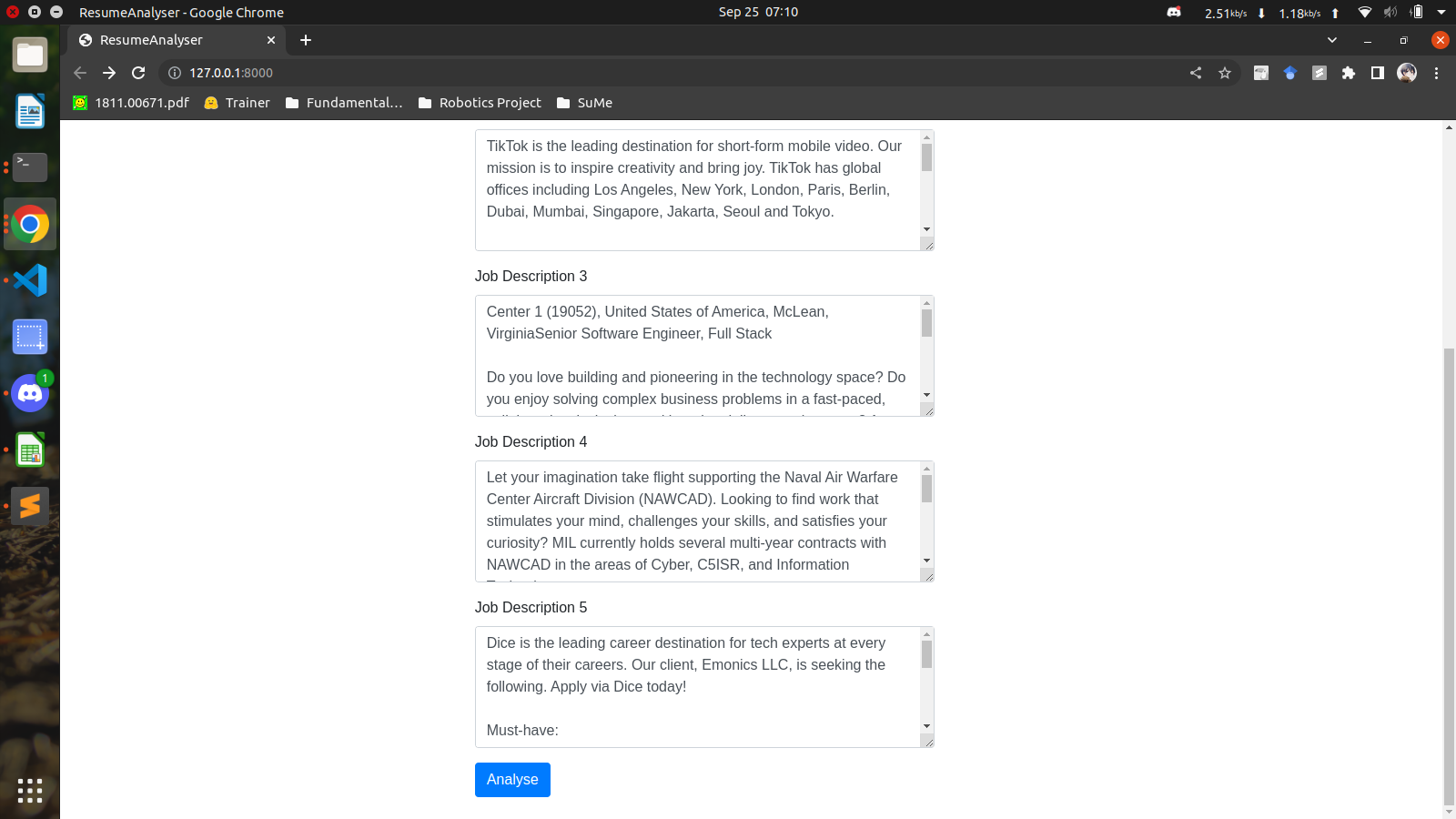Image resolution: width=1456 pixels, height=819 pixels.
Task: Click down arrow of TikTok textarea scrollbar
Action: tap(926, 229)
